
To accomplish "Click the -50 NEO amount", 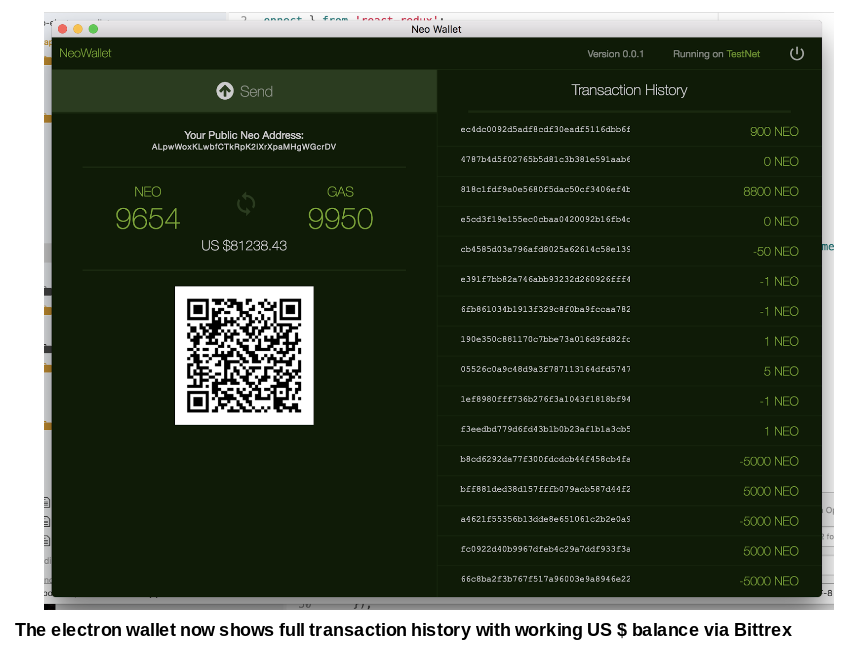I will [x=775, y=251].
